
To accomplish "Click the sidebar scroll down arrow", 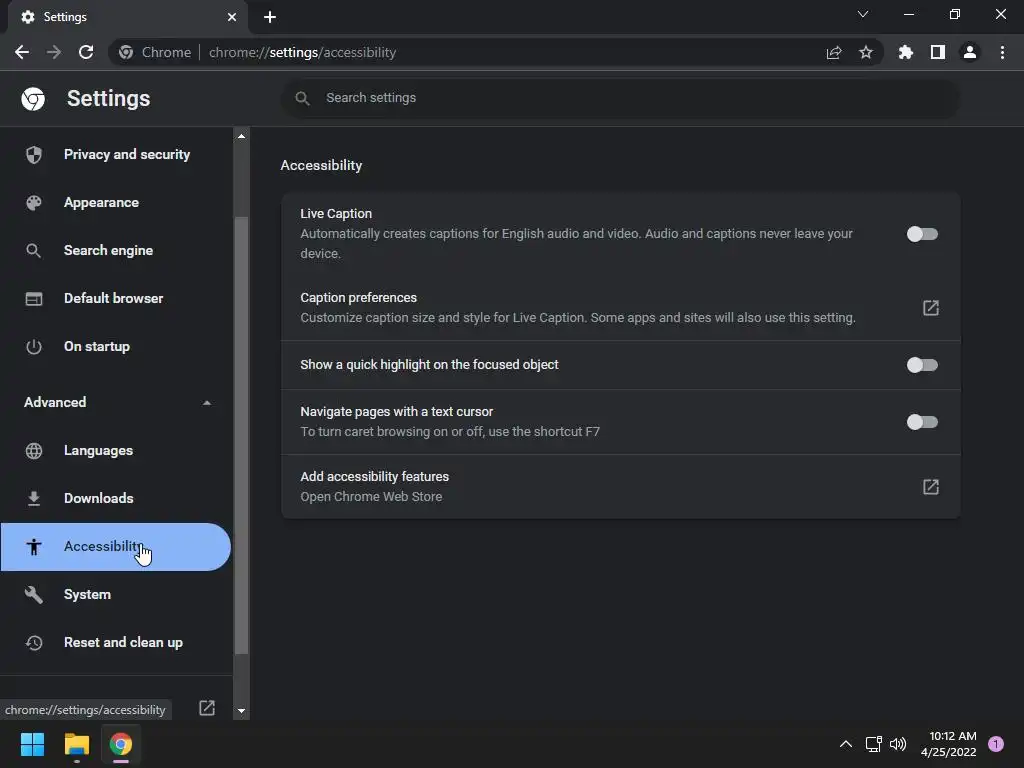I will tap(242, 711).
